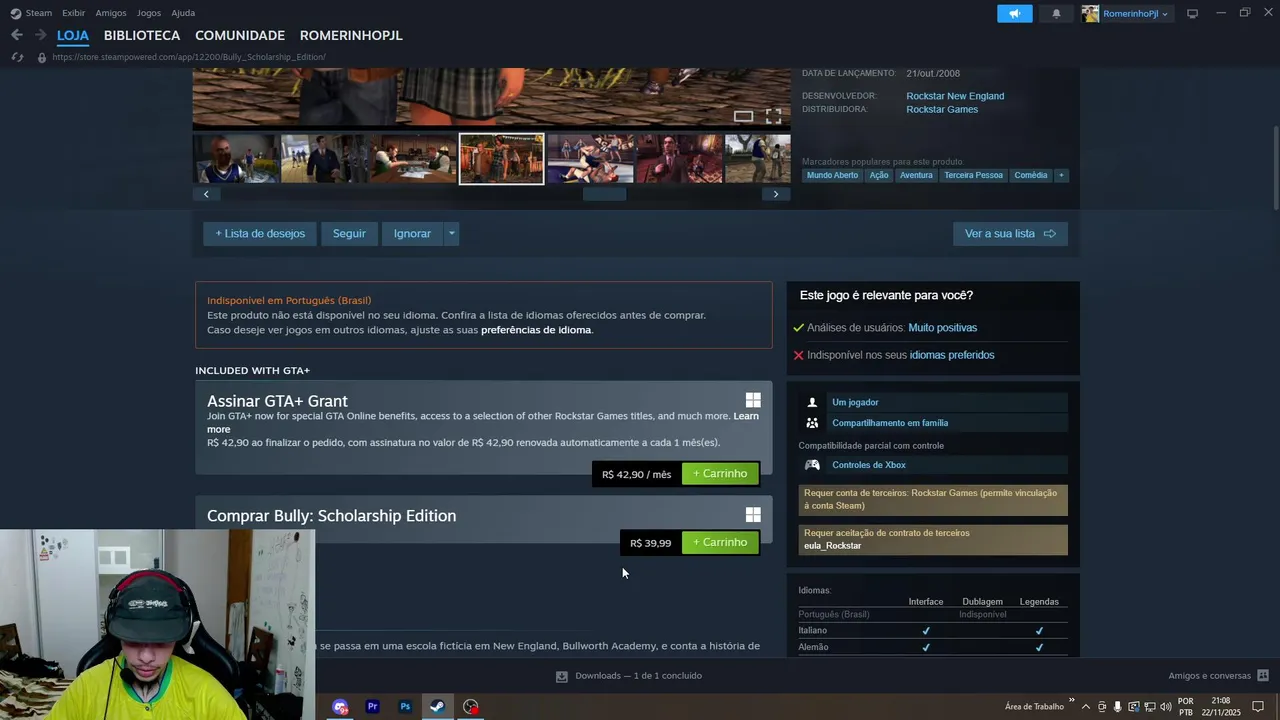The width and height of the screenshot is (1280, 720).
Task: Go to the BIBLIOTECA tab
Action: point(142,35)
